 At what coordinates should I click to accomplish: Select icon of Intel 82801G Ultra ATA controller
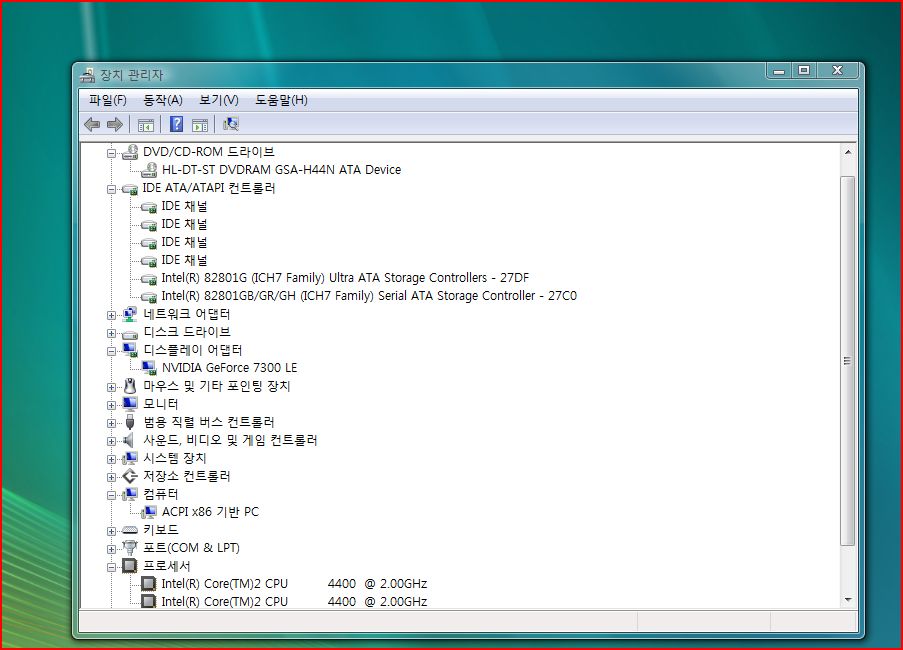pos(149,279)
